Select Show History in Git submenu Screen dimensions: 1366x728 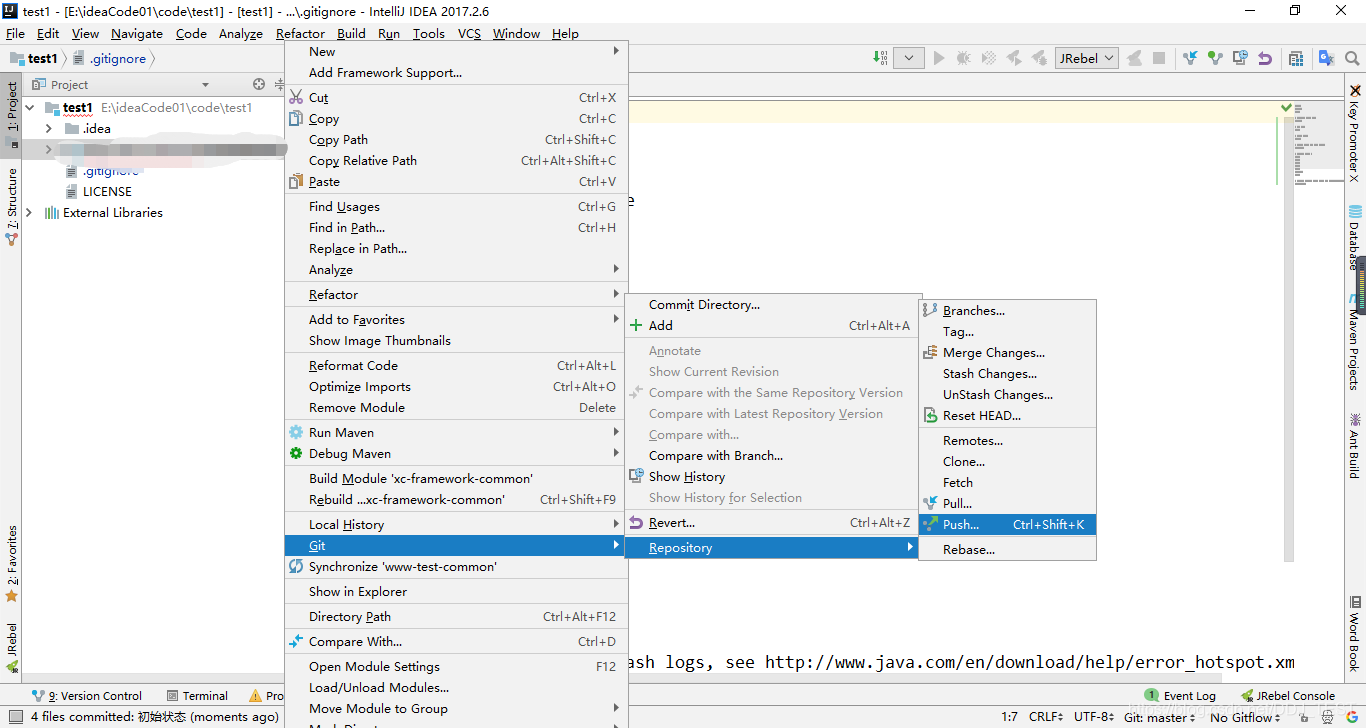coord(772,476)
